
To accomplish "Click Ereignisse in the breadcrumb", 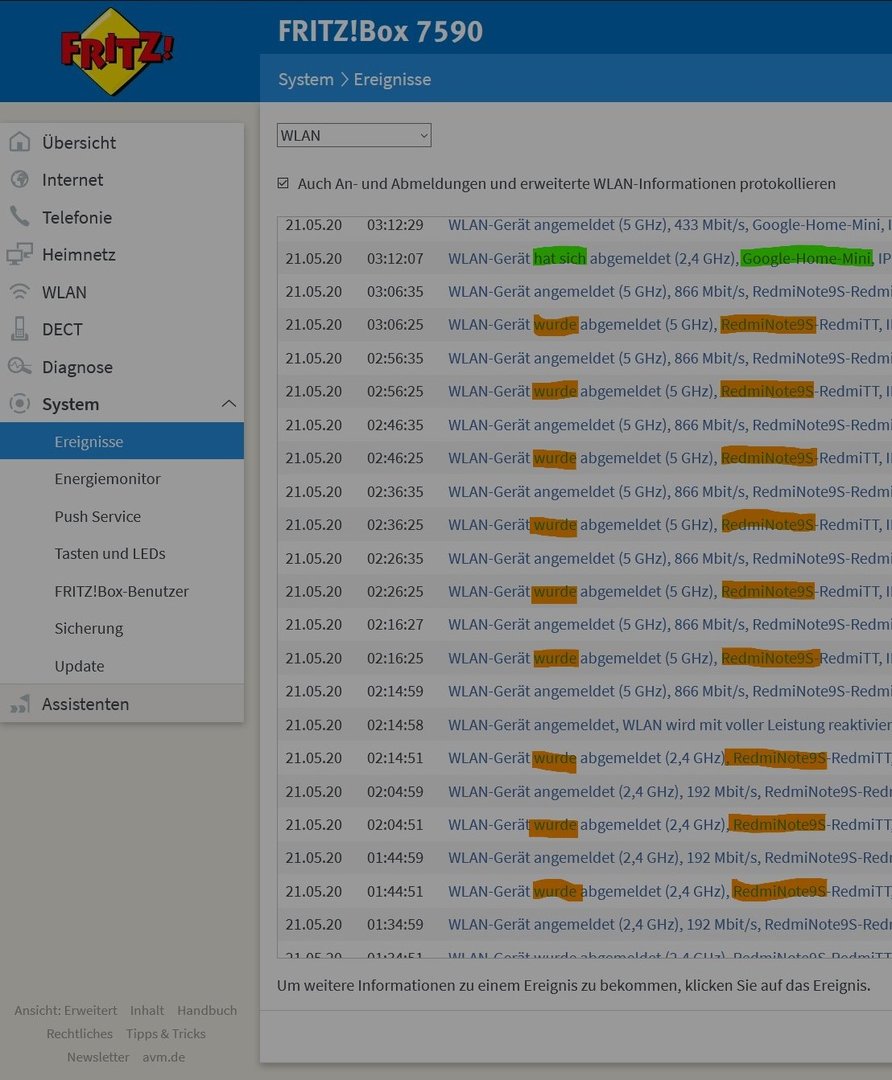I will pyautogui.click(x=392, y=79).
